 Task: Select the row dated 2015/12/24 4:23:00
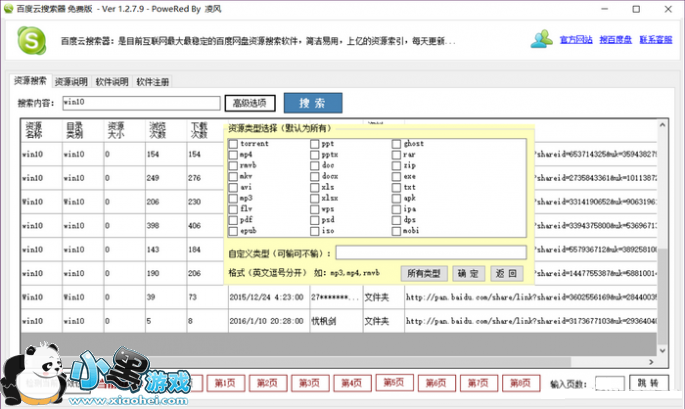tap(339, 297)
